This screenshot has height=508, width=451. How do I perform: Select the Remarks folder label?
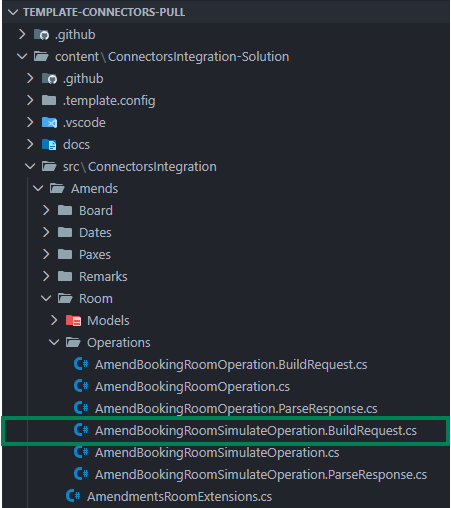[103, 277]
